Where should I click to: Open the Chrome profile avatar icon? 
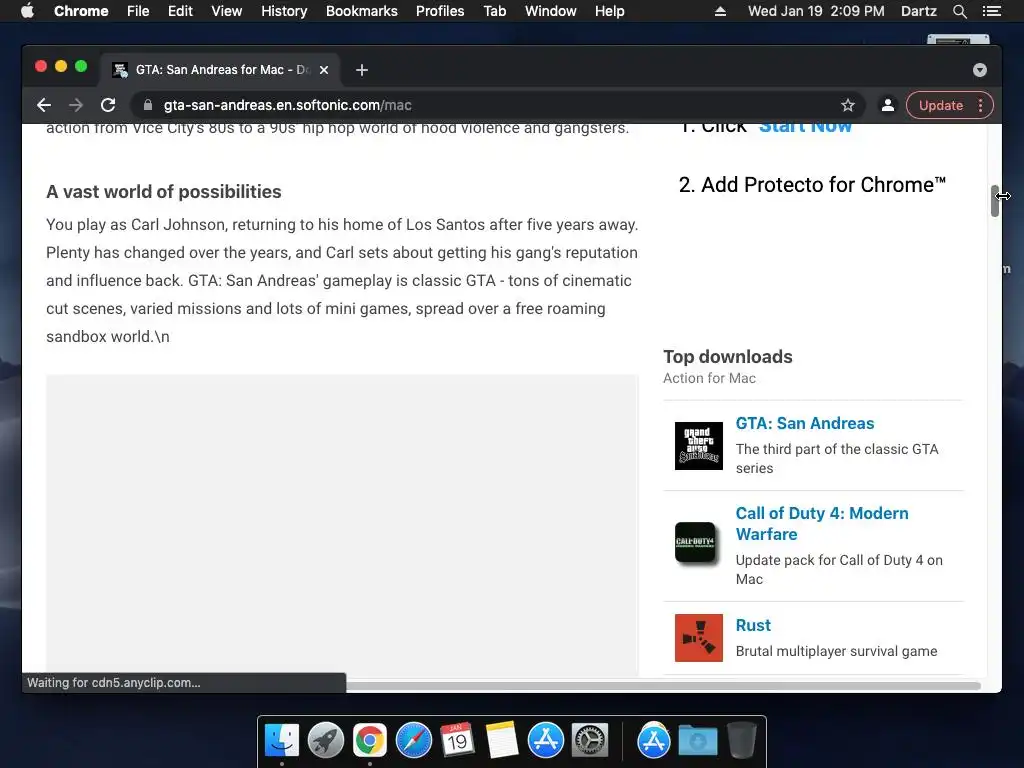pyautogui.click(x=888, y=105)
